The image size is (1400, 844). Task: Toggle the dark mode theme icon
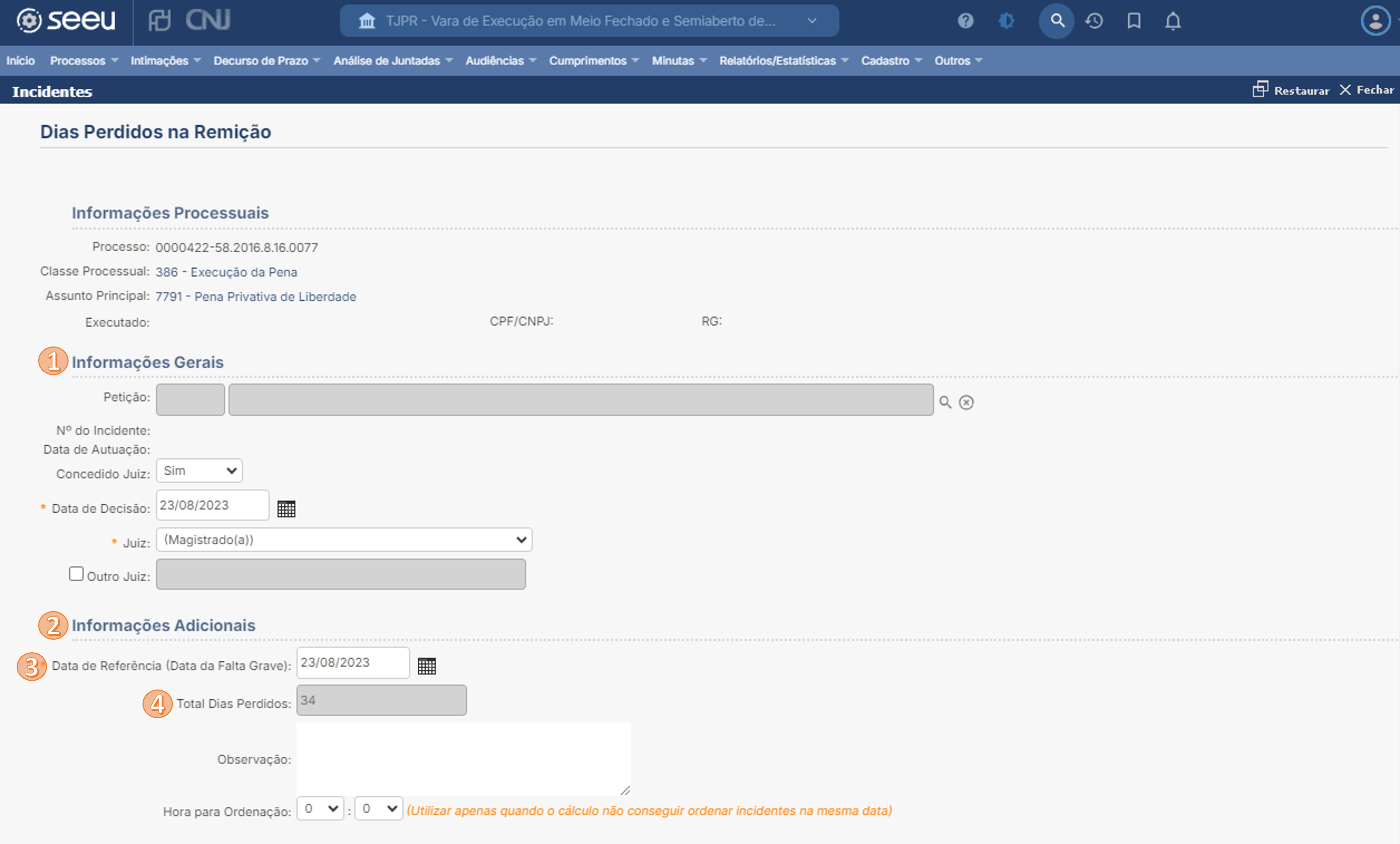coord(1006,21)
